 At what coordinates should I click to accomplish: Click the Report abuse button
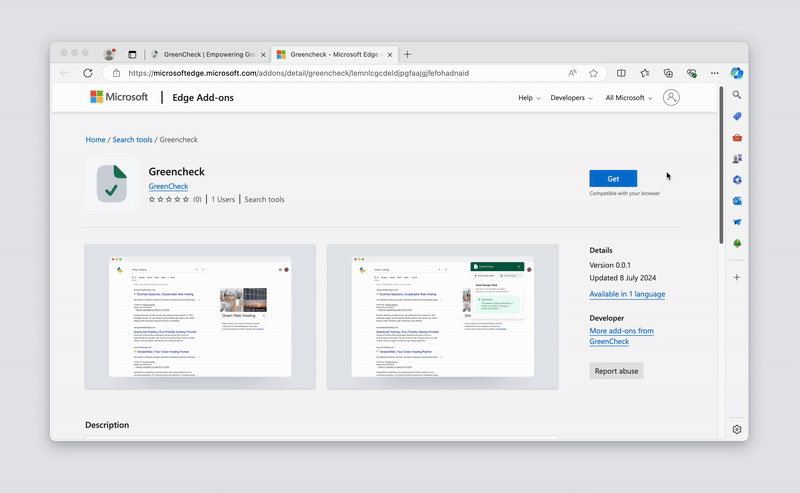(616, 371)
